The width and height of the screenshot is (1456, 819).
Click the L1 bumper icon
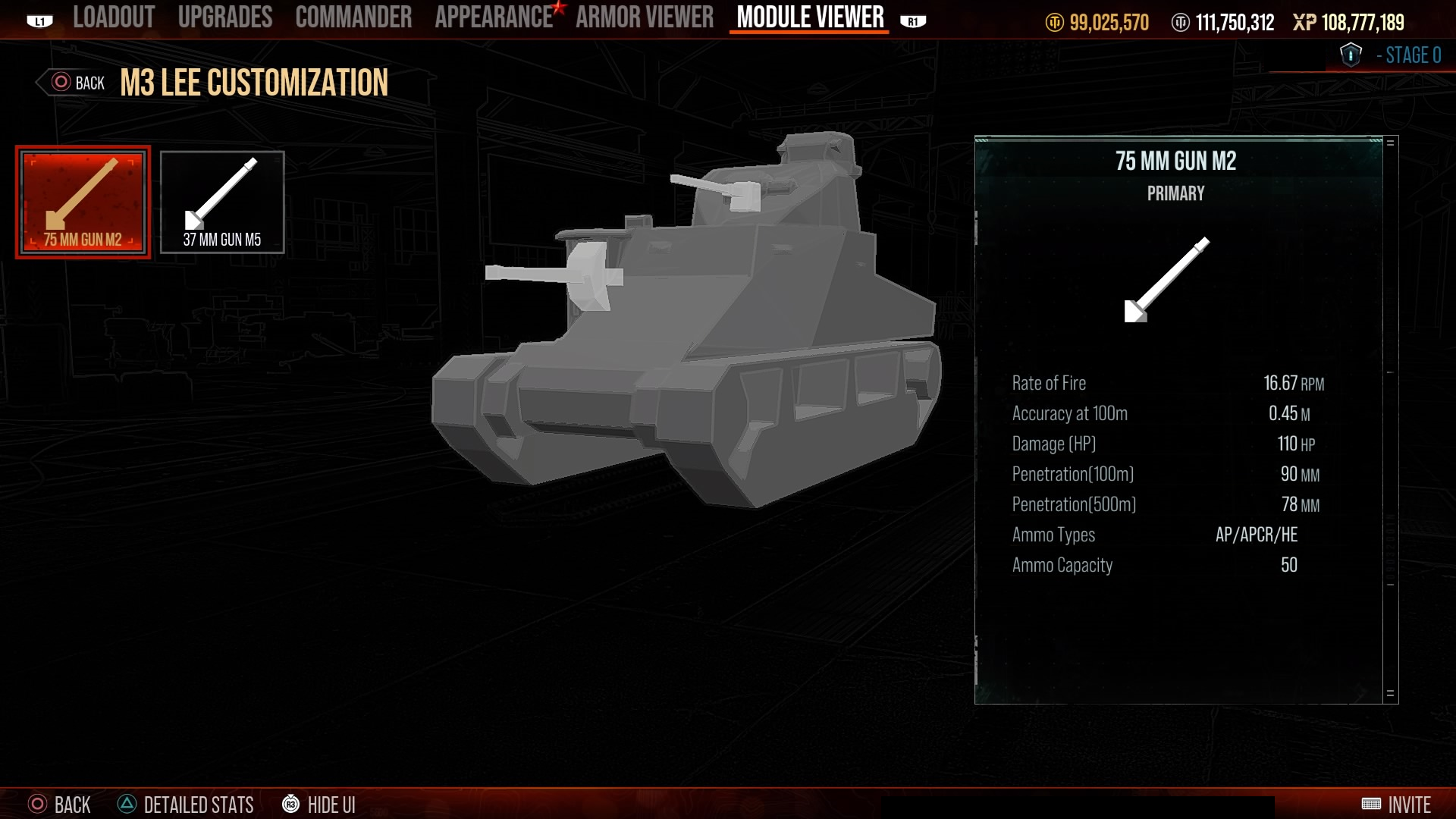pos(39,21)
